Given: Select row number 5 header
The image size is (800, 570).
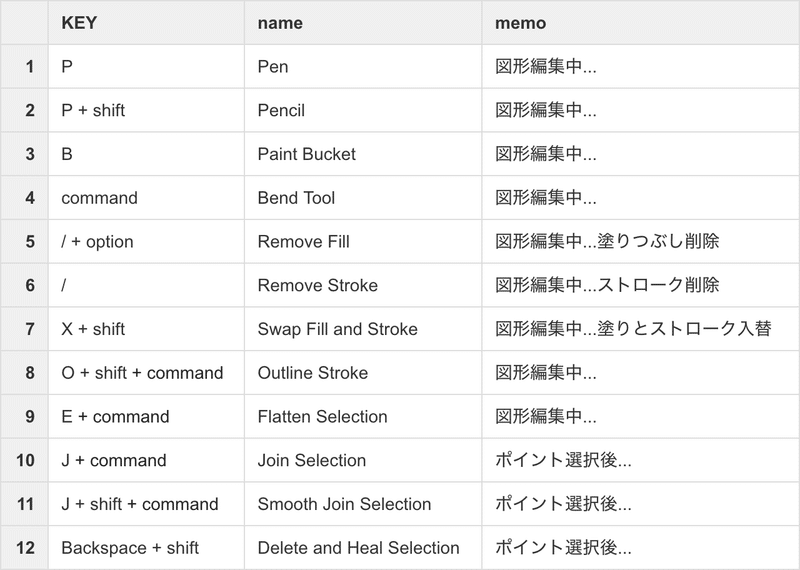Looking at the screenshot, I should tap(24, 241).
